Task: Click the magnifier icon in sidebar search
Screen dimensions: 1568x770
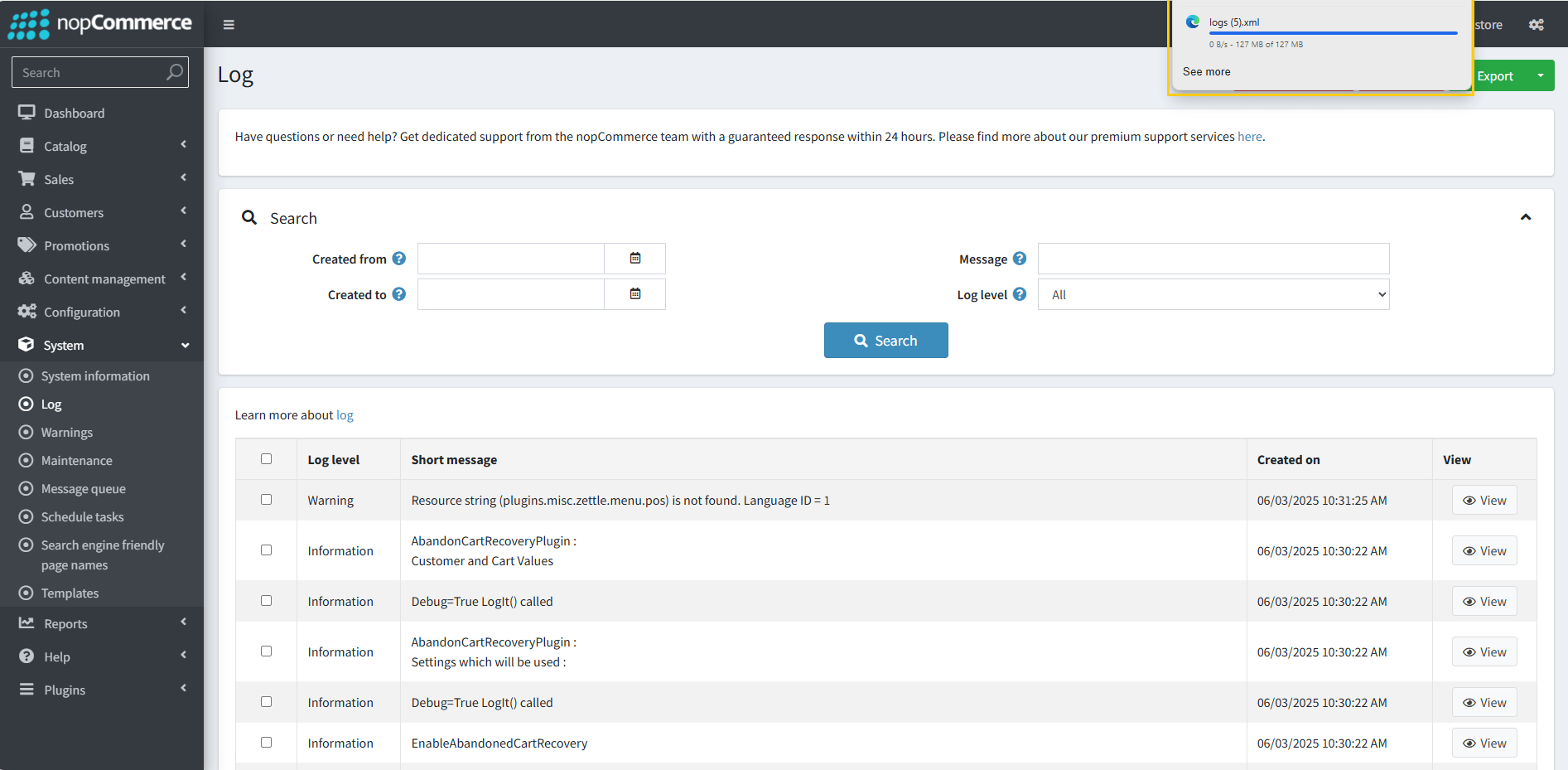Action: pos(174,72)
